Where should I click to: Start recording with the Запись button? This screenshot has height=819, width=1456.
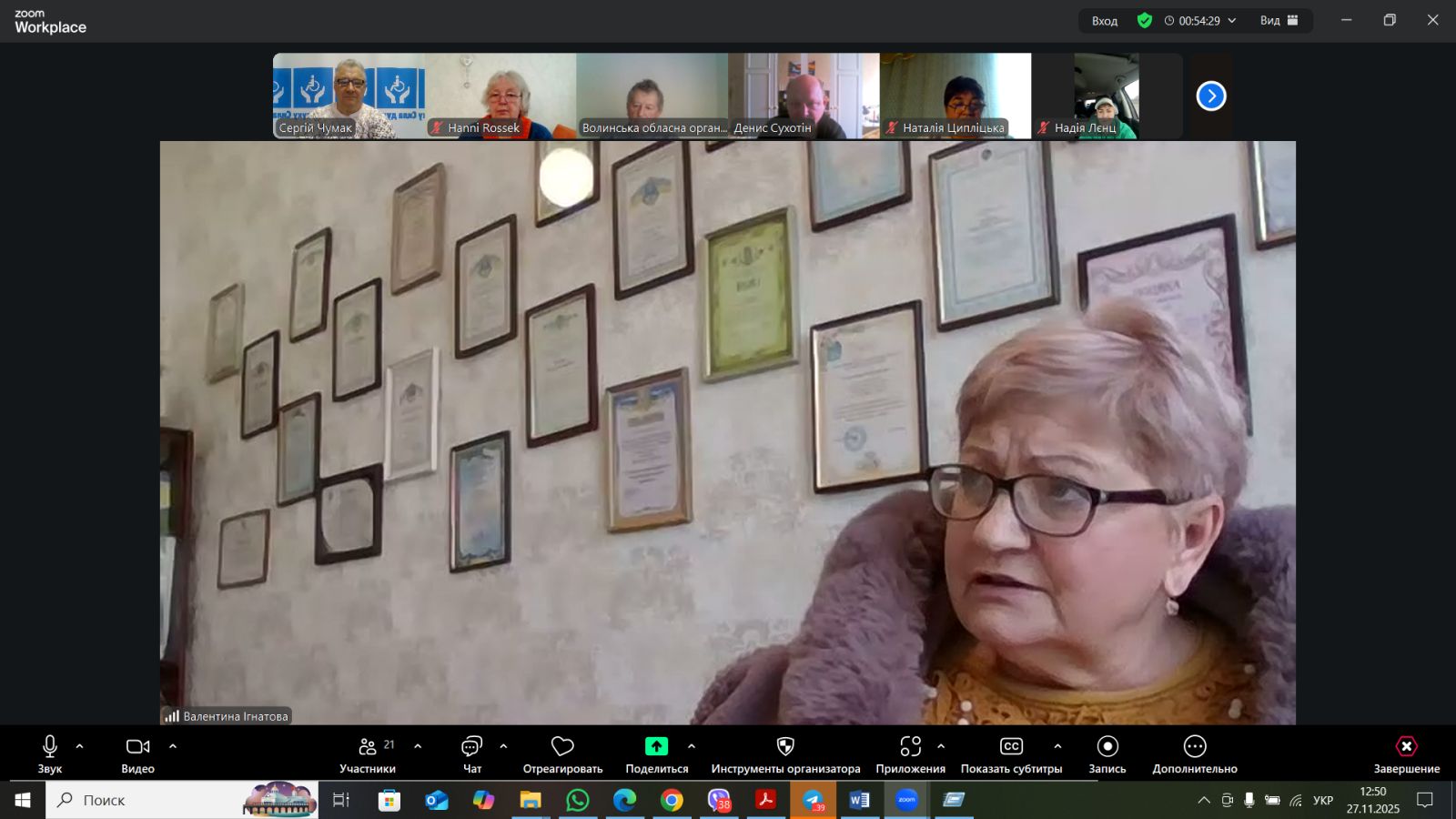tap(1107, 753)
